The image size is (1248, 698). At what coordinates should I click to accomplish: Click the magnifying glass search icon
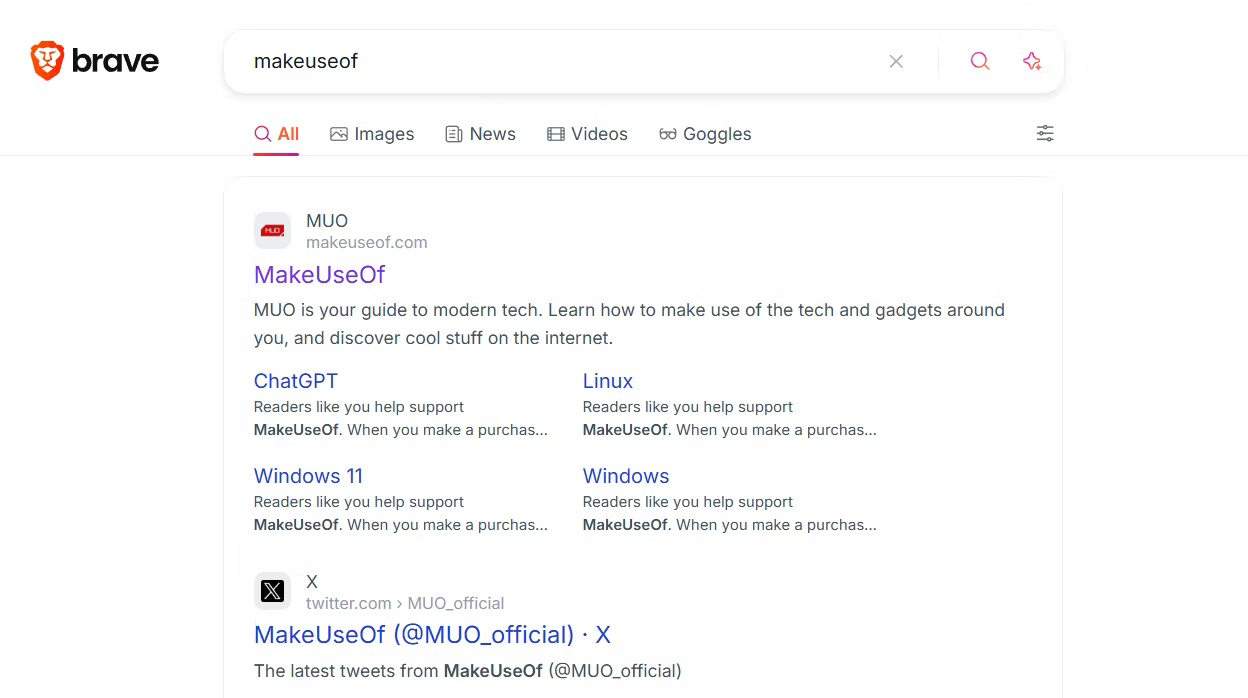pyautogui.click(x=979, y=61)
